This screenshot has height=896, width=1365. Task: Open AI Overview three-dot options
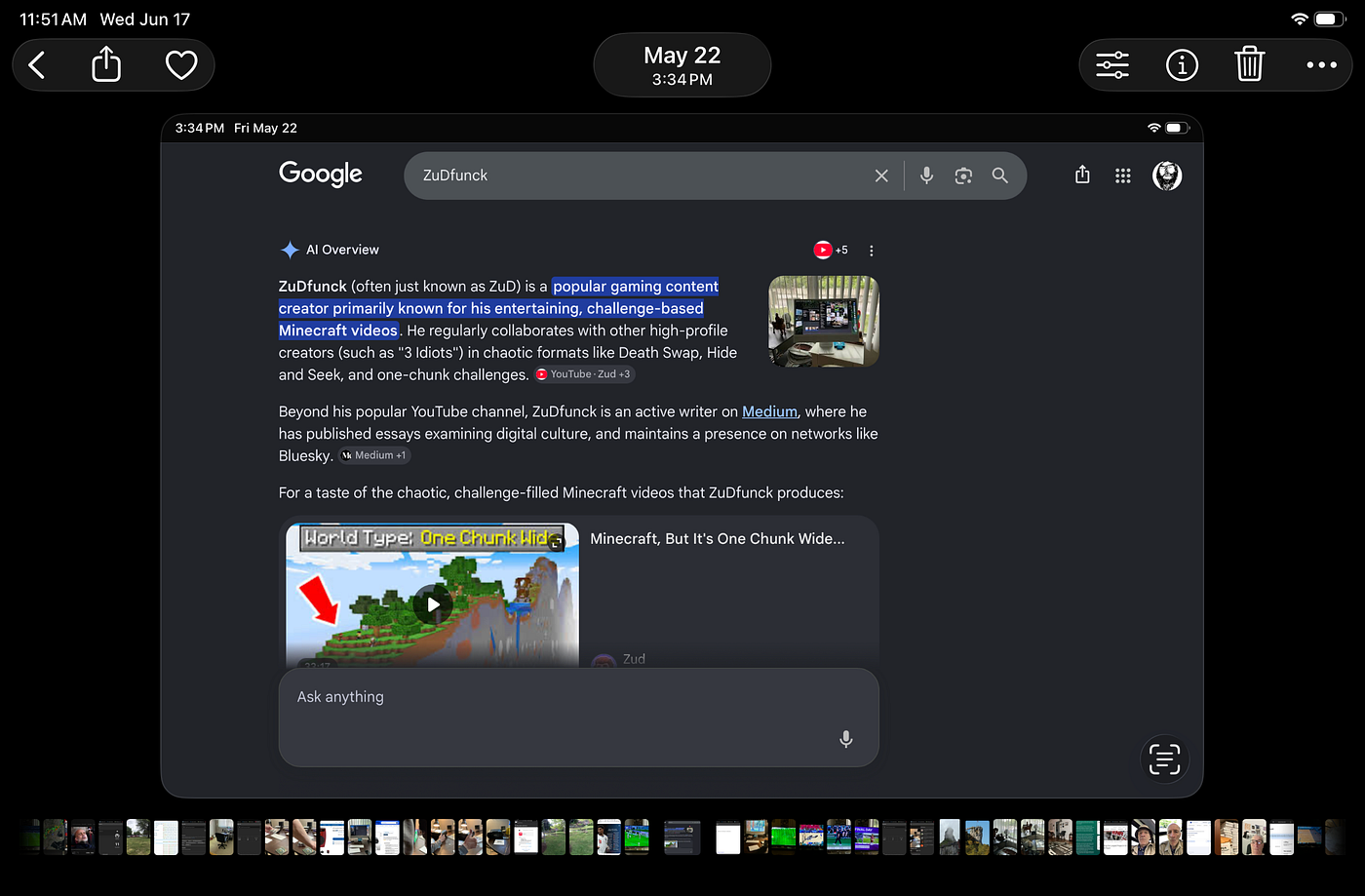coord(871,251)
